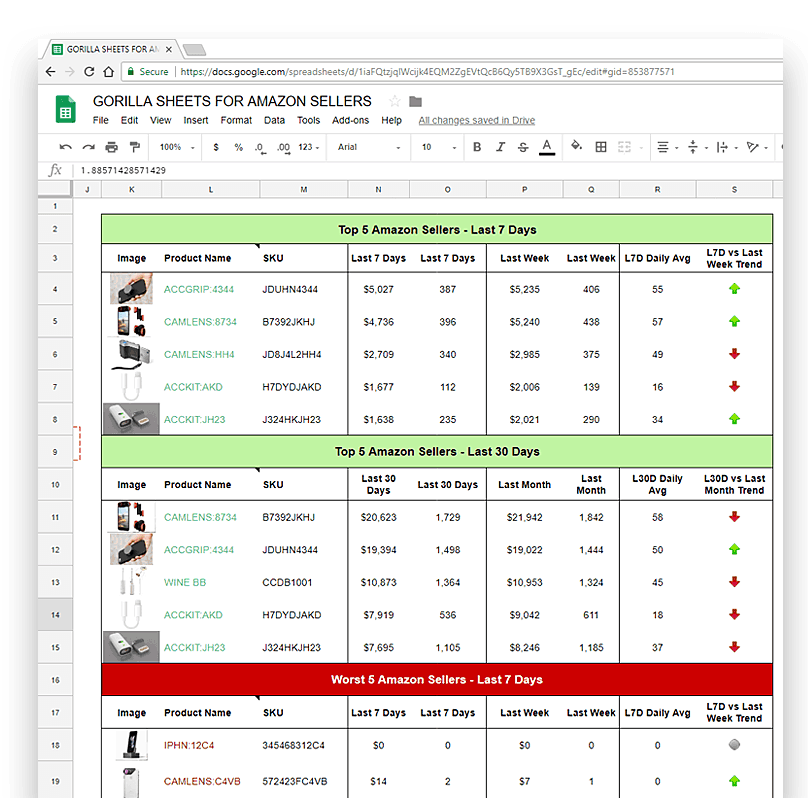This screenshot has height=798, width=808.
Task: Open the Format menu
Action: (x=236, y=120)
